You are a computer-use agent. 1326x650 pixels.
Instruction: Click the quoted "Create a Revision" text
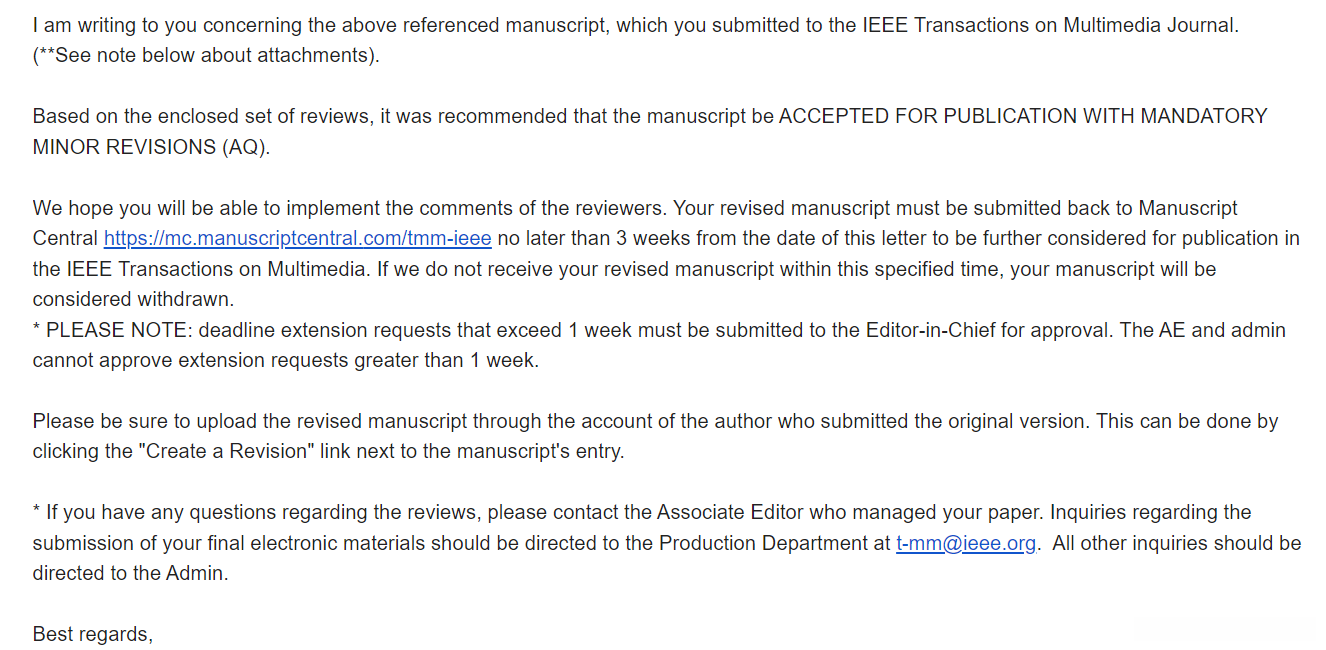click(x=226, y=451)
